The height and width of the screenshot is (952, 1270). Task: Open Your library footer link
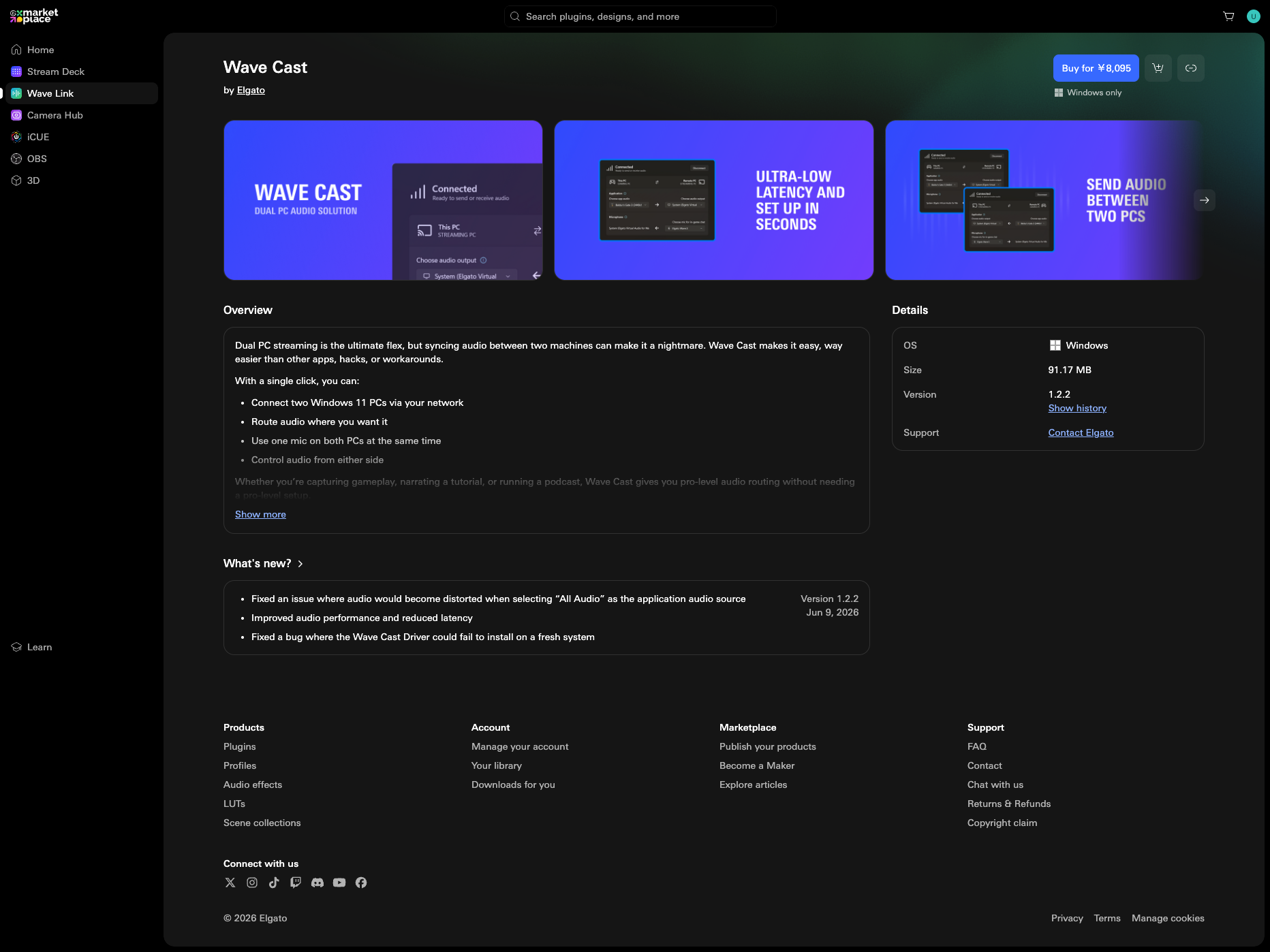(497, 765)
